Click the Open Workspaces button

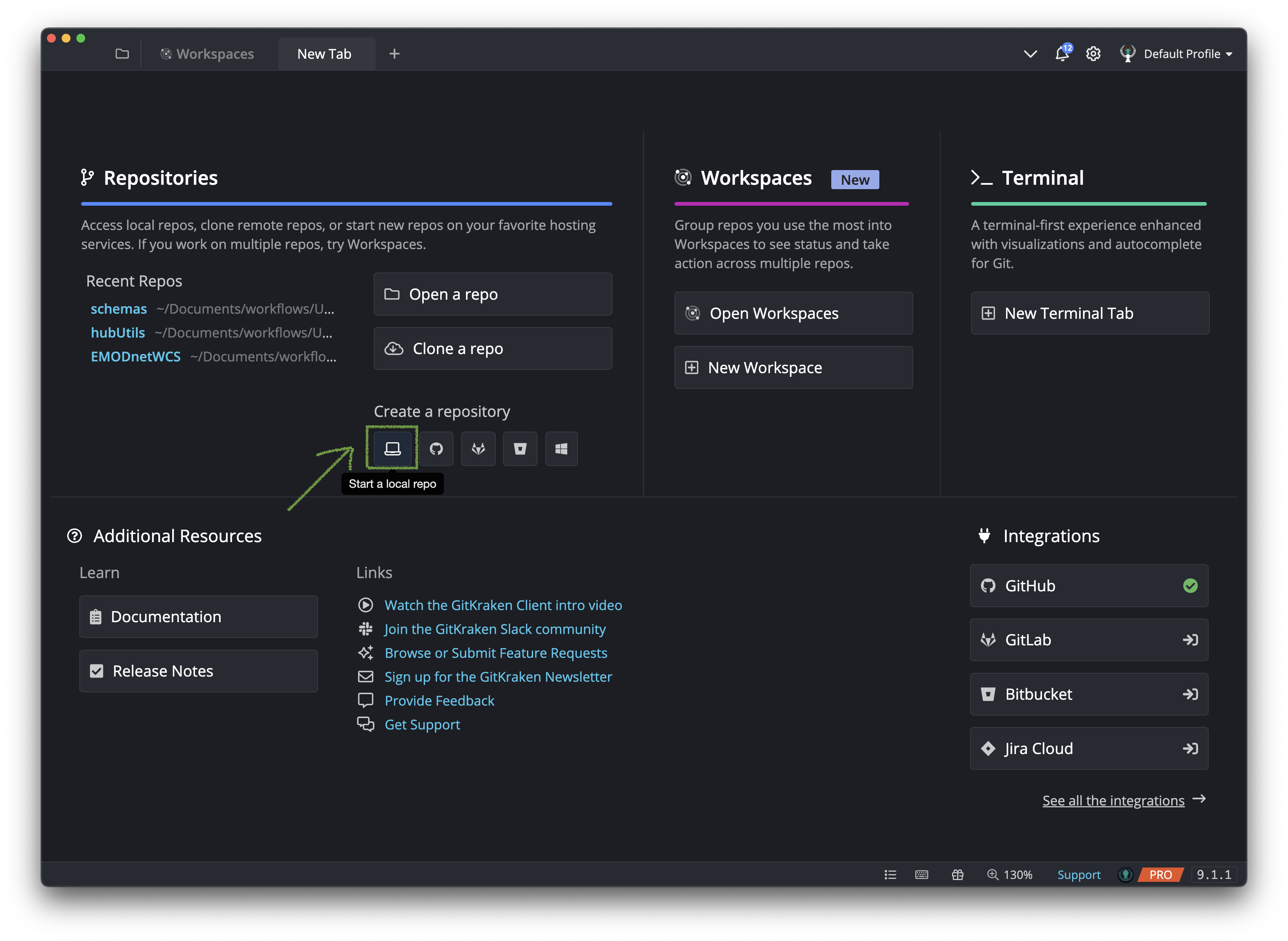tap(793, 313)
